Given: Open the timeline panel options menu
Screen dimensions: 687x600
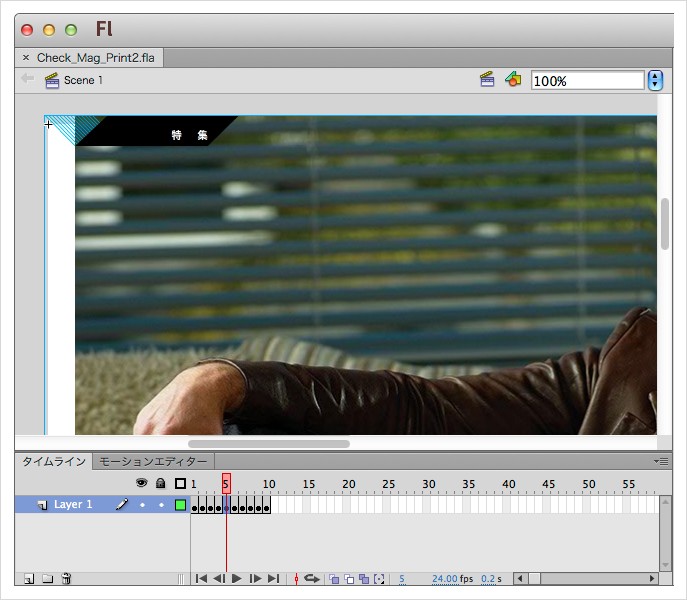Looking at the screenshot, I should pos(661,461).
